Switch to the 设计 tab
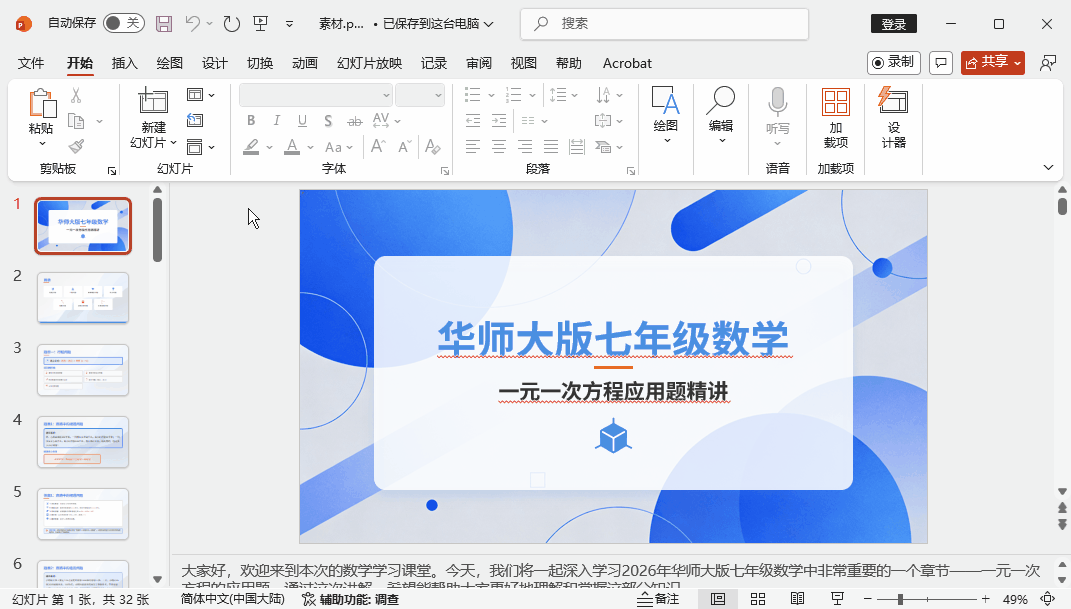Viewport: 1071px width, 609px height. [214, 63]
